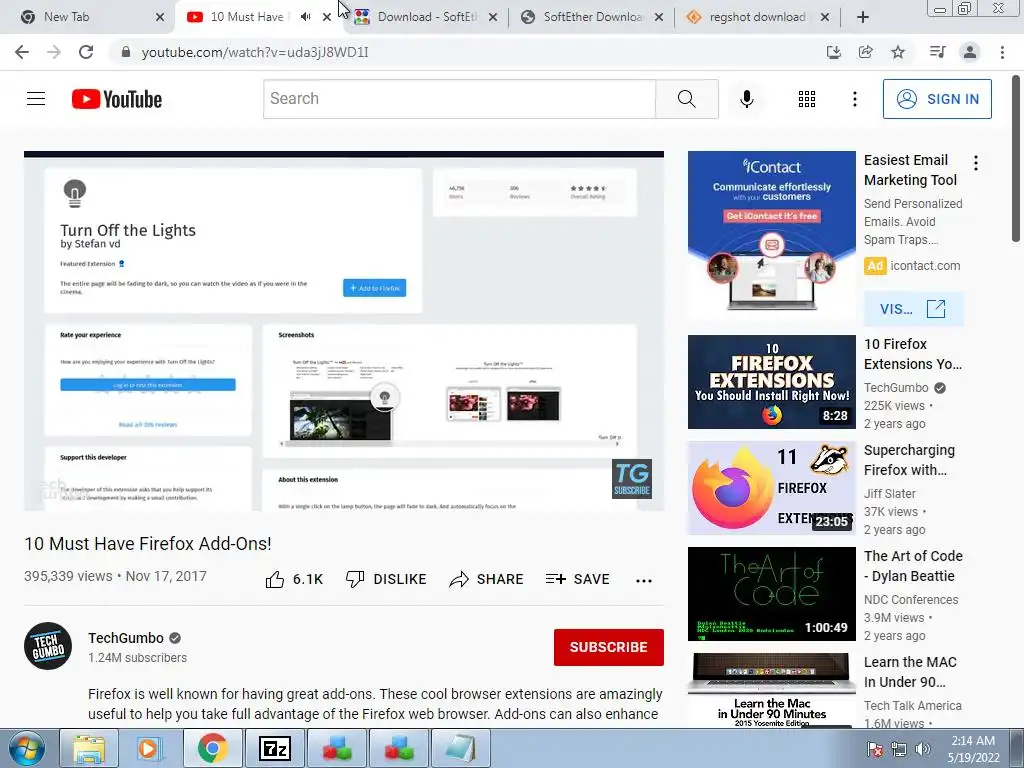Like the video (6.1K)

[294, 579]
